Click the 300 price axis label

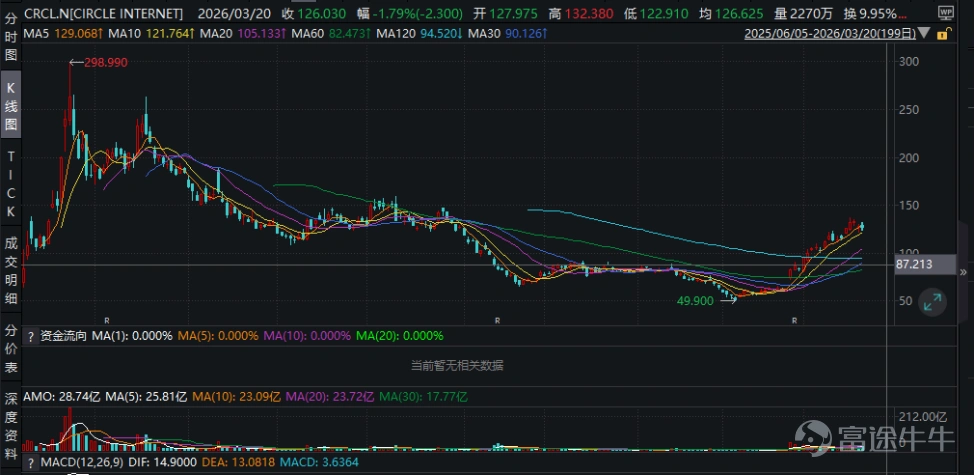(x=908, y=62)
